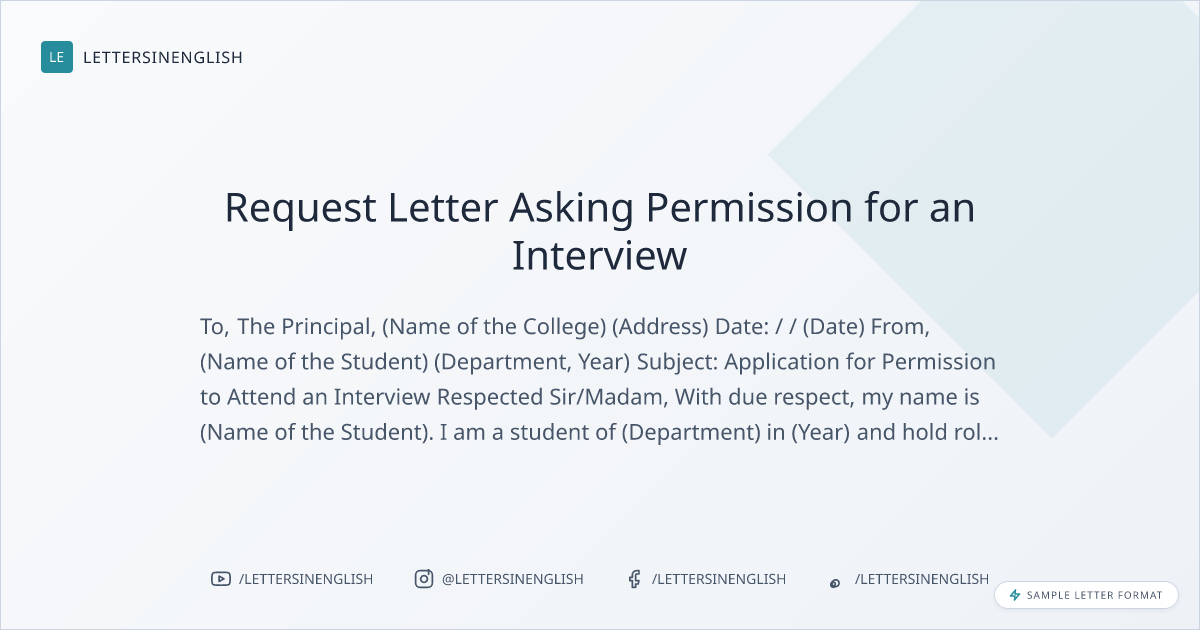Click the Instagram camera icon

(424, 579)
